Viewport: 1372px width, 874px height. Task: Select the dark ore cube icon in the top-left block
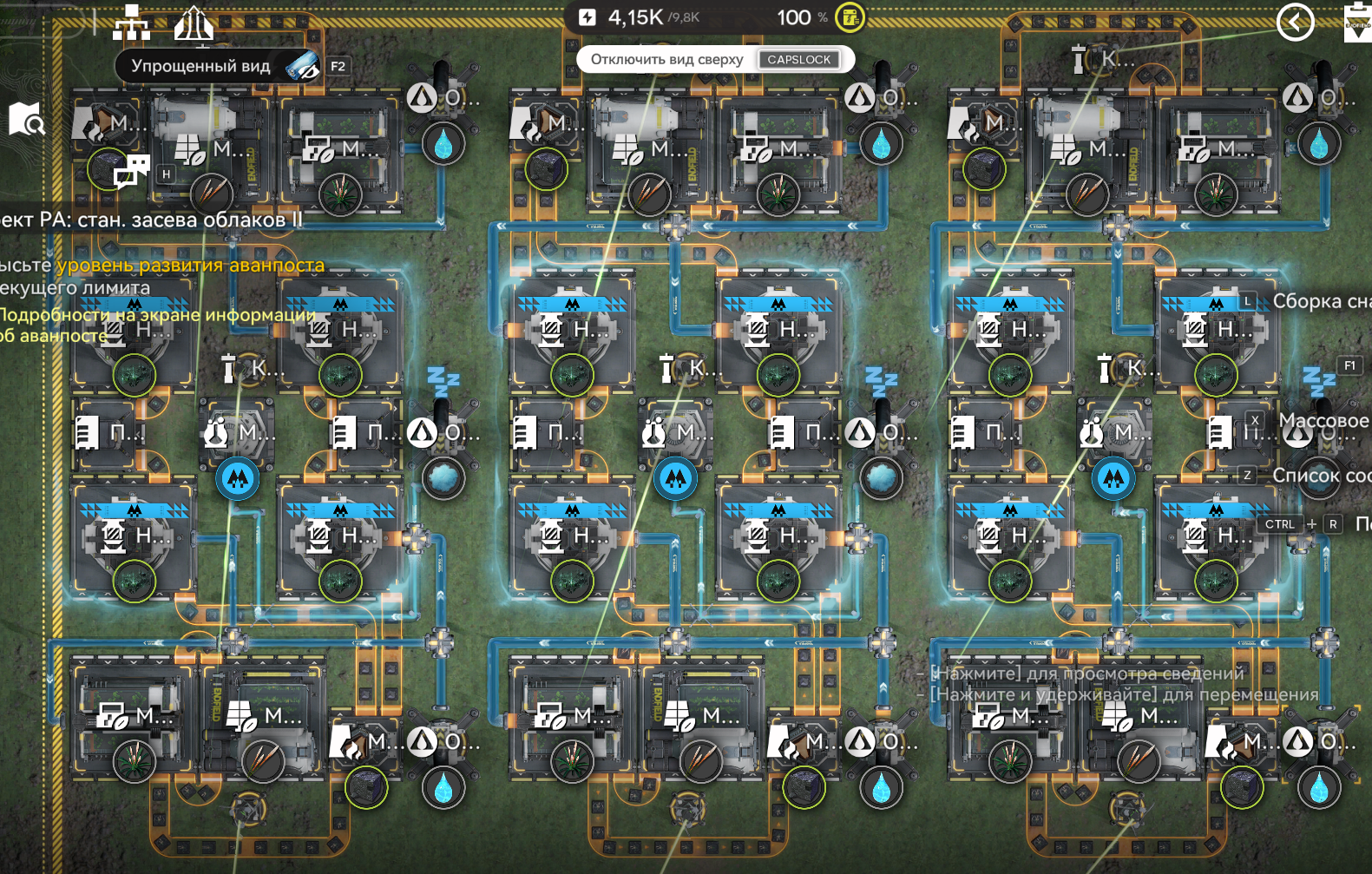tap(109, 168)
